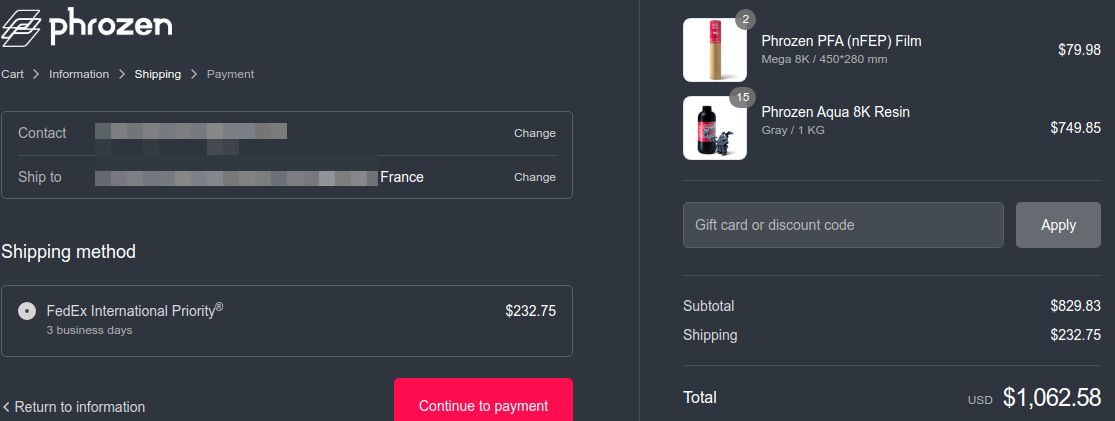
Task: Change the contact information
Action: (534, 133)
